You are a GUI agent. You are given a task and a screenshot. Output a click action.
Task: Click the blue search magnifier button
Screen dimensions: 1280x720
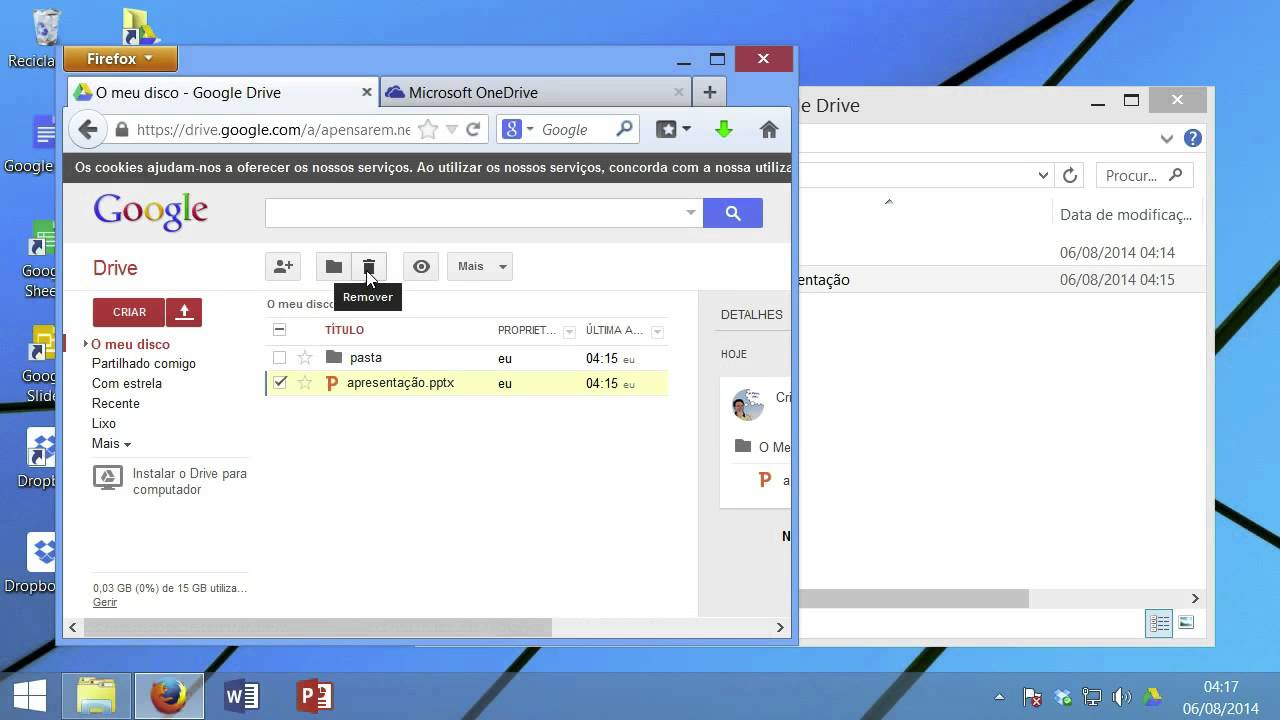coord(732,213)
